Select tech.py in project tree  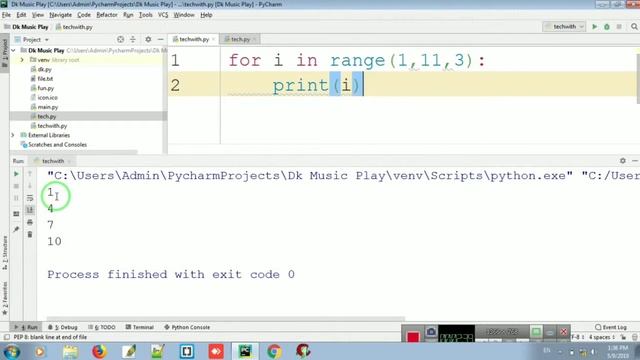point(47,116)
